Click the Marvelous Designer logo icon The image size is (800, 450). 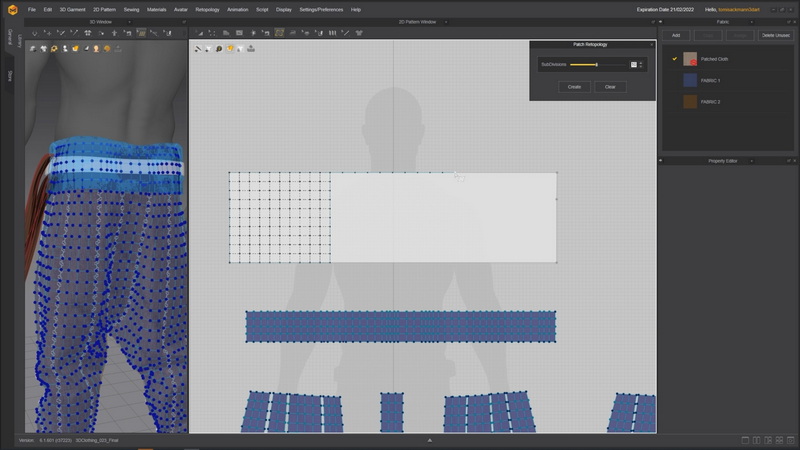[x=13, y=10]
